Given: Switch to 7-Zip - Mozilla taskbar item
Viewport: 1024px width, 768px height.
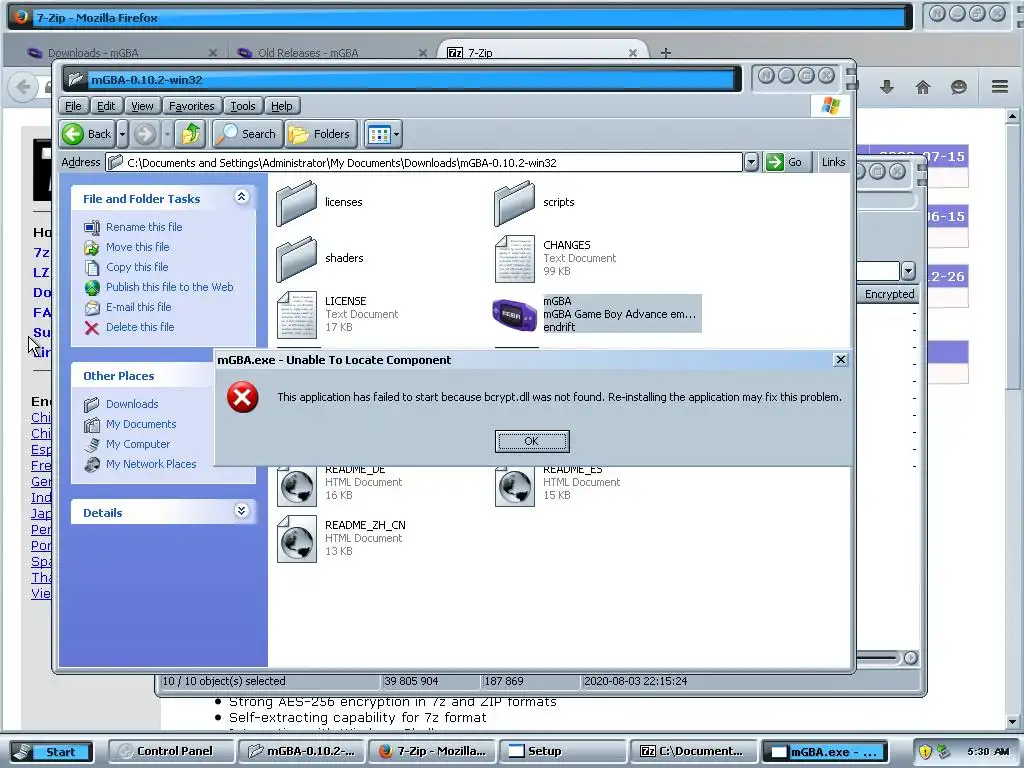Looking at the screenshot, I should [x=431, y=751].
